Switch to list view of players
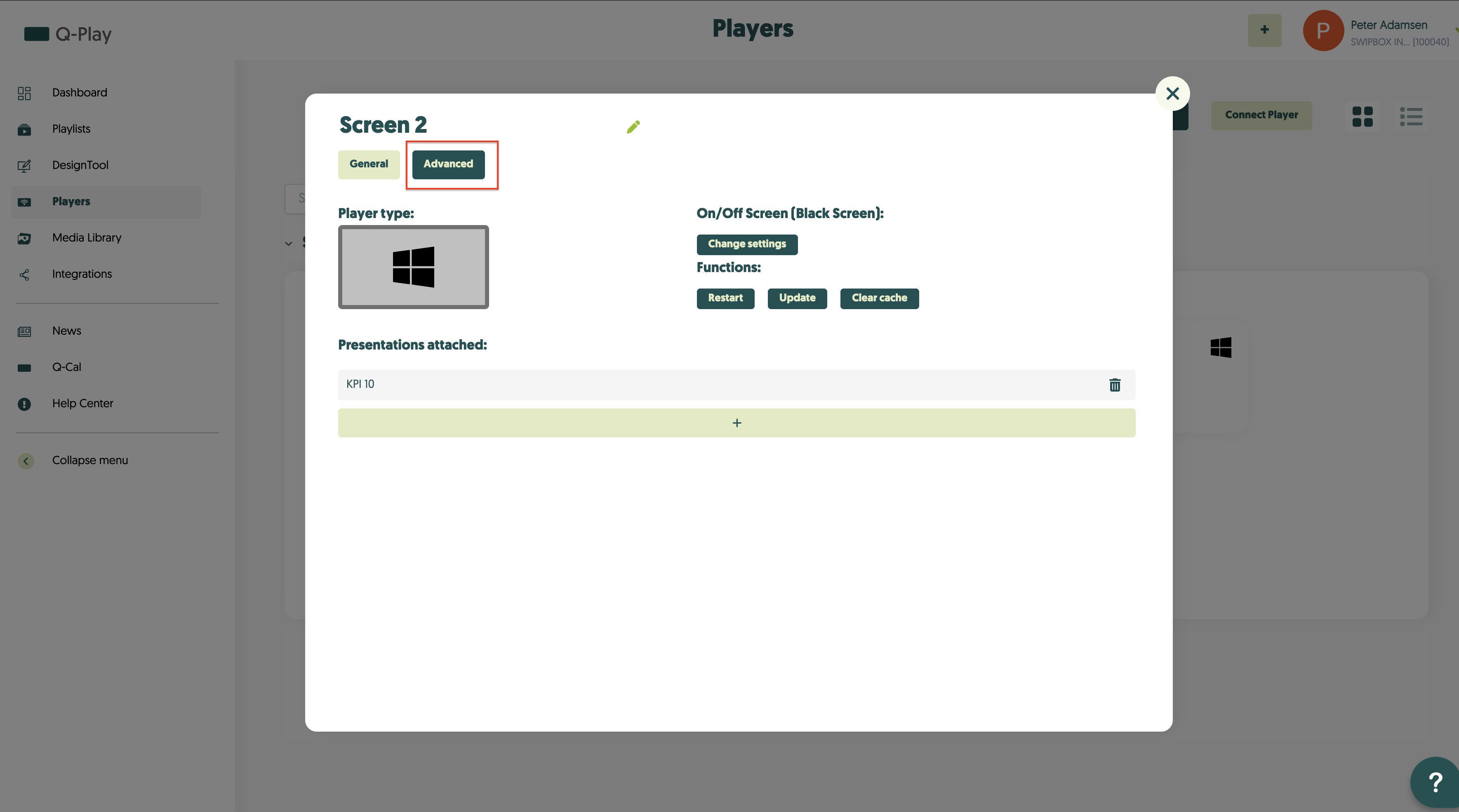Screen dimensions: 1459x812 point(1411,117)
